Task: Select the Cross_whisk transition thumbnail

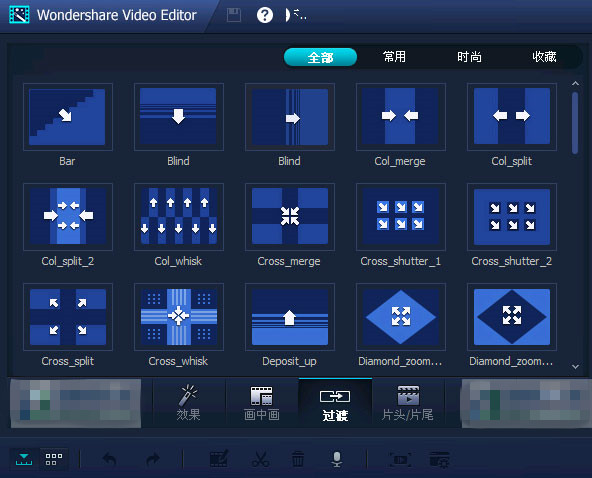Action: [x=179, y=317]
